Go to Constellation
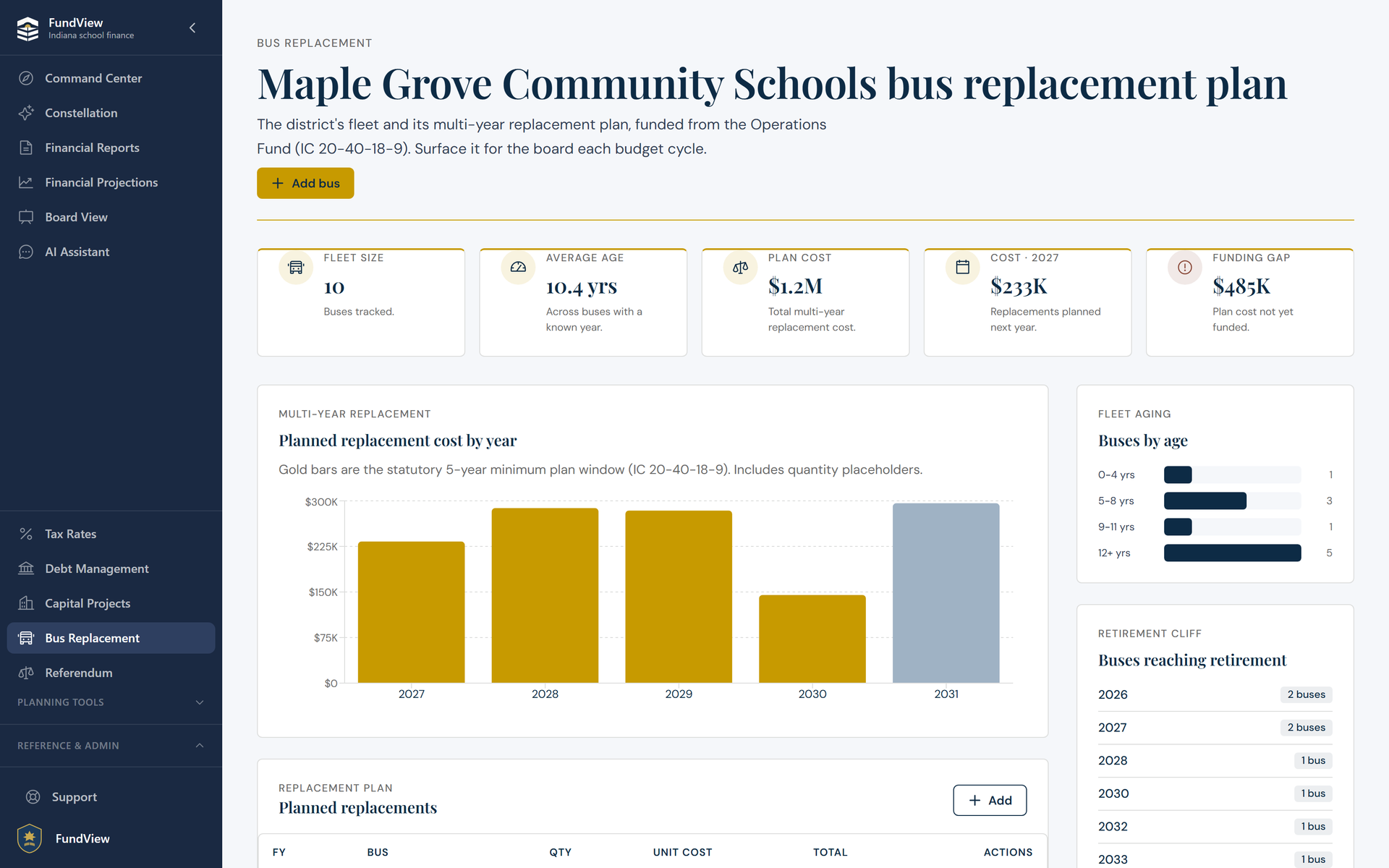The image size is (1389, 868). point(111,113)
